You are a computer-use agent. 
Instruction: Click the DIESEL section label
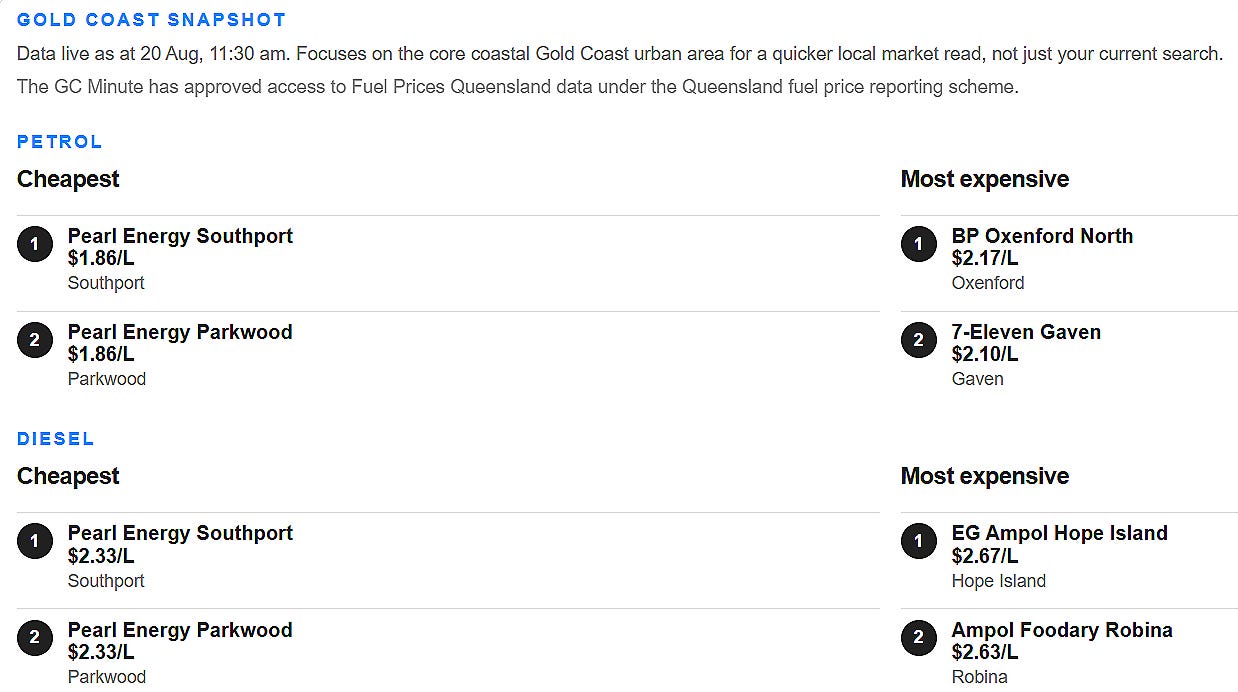pos(56,439)
